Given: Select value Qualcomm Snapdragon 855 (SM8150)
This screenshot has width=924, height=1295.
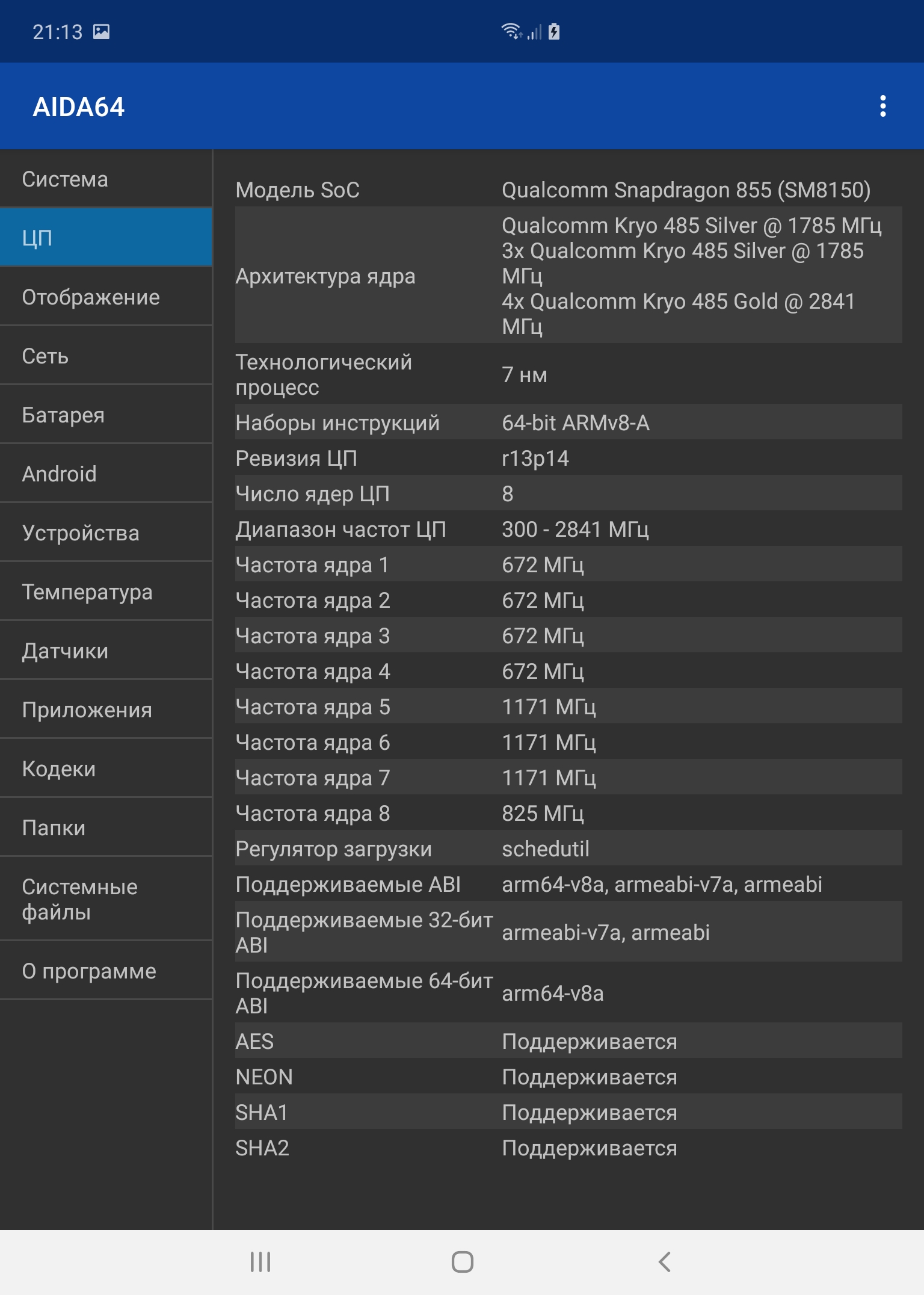Looking at the screenshot, I should pos(686,190).
